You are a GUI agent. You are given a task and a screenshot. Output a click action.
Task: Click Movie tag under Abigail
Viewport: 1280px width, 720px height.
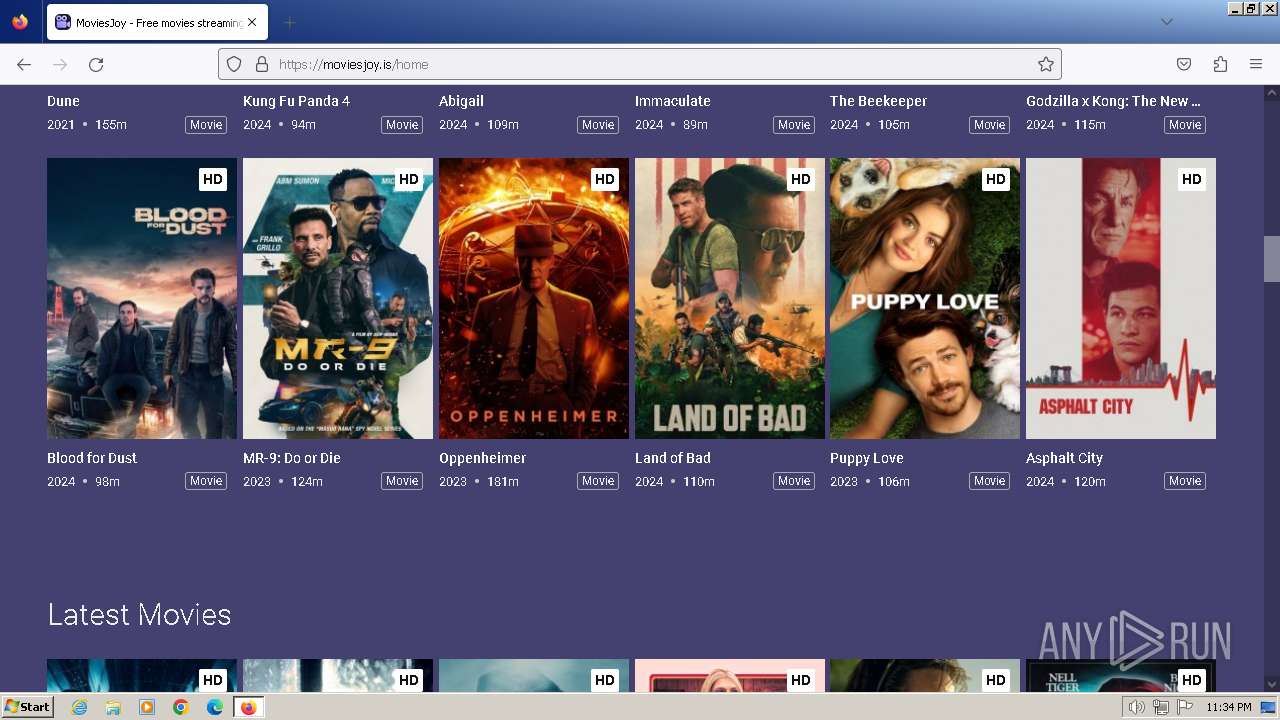click(598, 125)
